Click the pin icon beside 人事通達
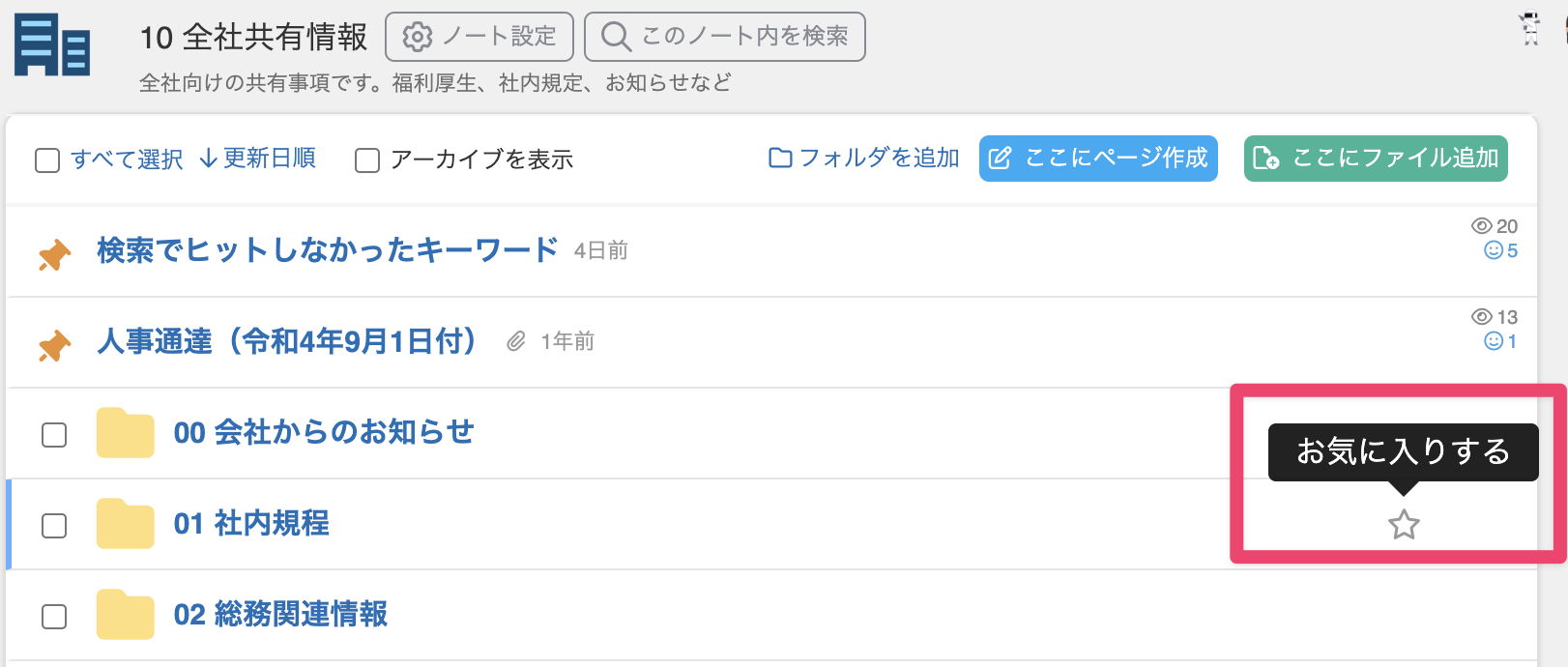This screenshot has height=667, width=1568. coord(54,345)
